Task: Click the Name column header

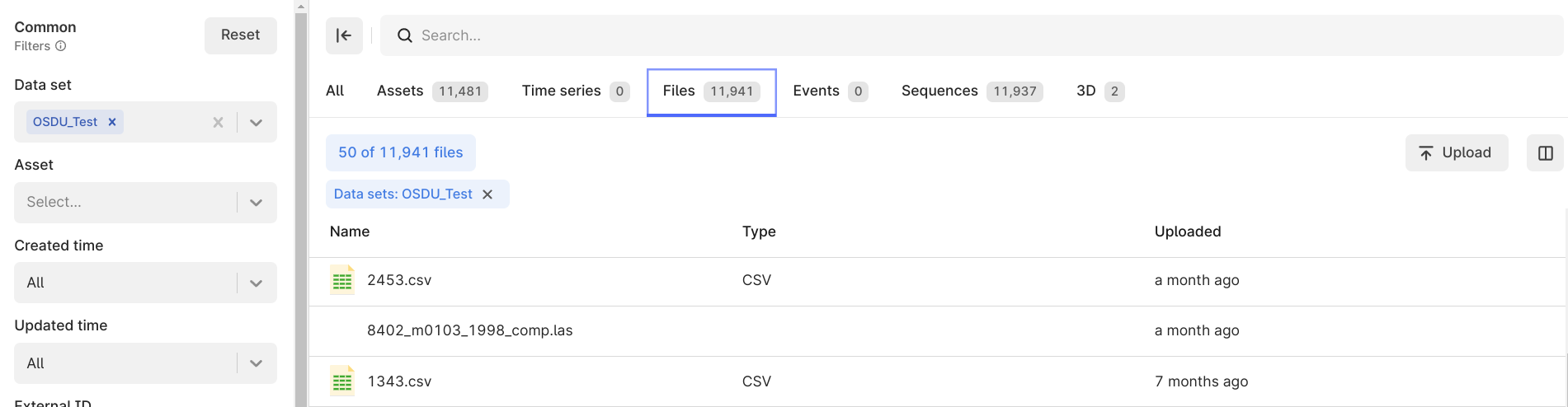Action: [x=350, y=232]
